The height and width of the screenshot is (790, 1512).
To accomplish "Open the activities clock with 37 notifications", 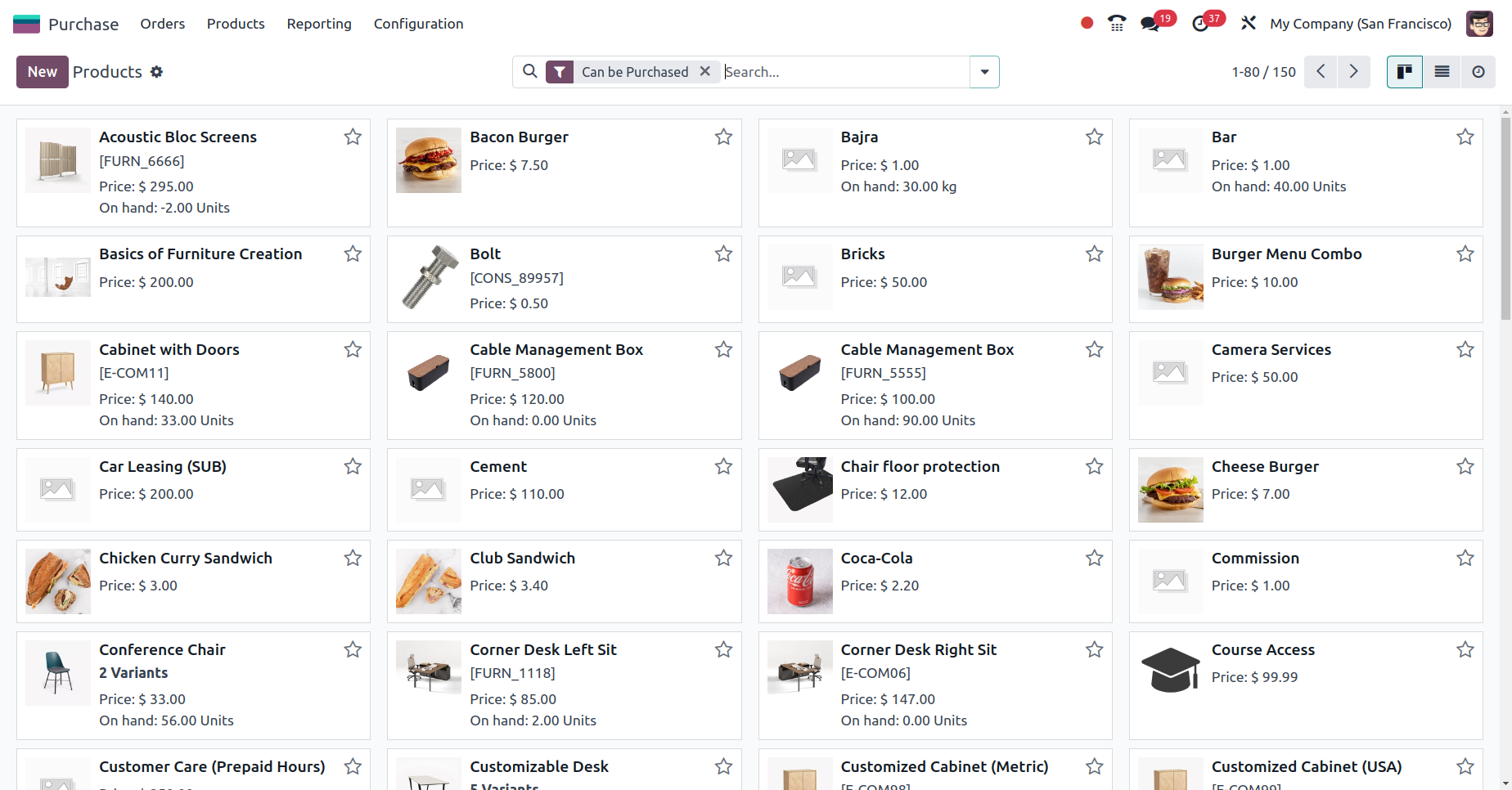I will (1200, 23).
